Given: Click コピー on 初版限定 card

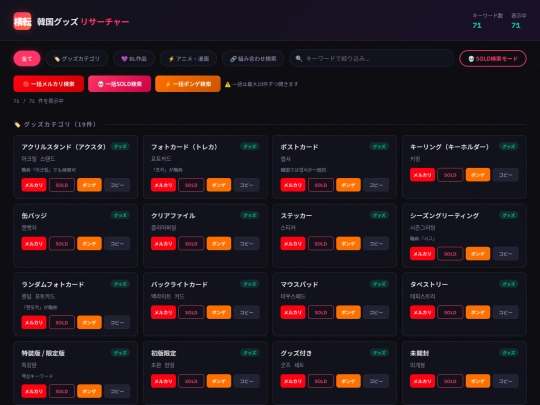Looking at the screenshot, I should [x=247, y=381].
